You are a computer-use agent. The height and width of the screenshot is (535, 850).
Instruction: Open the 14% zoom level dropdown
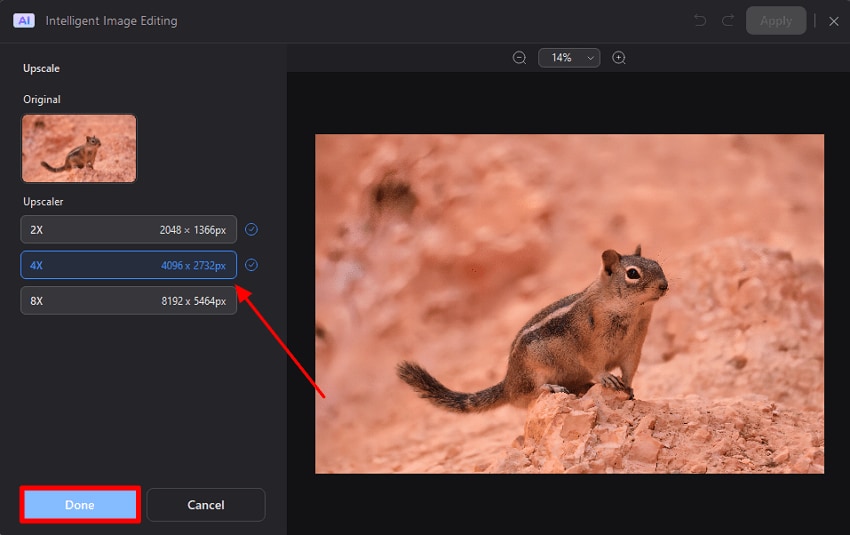(x=569, y=57)
